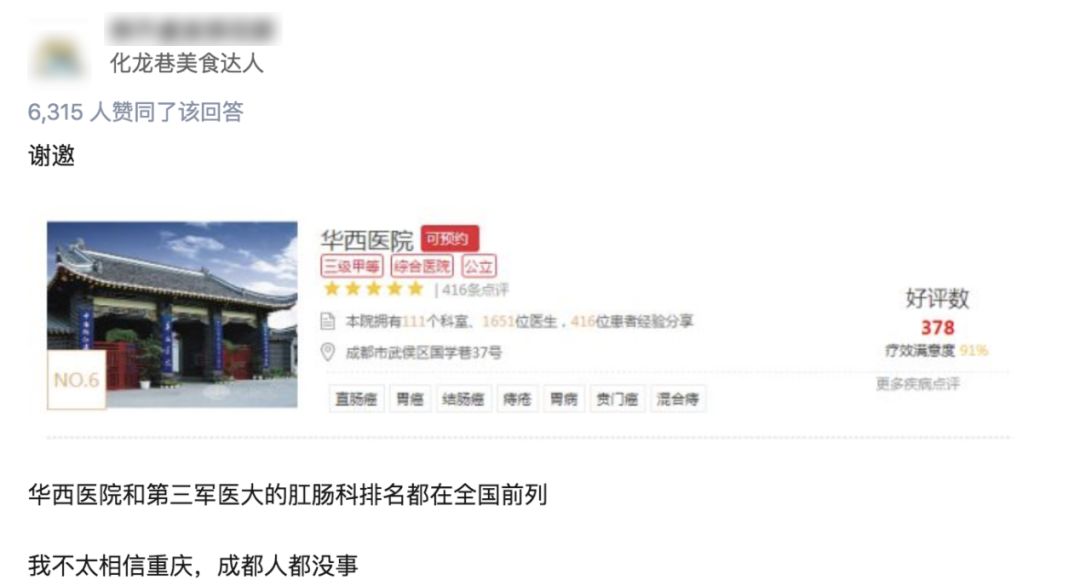Open the 华西医院 gate photo thumbnail

172,315
